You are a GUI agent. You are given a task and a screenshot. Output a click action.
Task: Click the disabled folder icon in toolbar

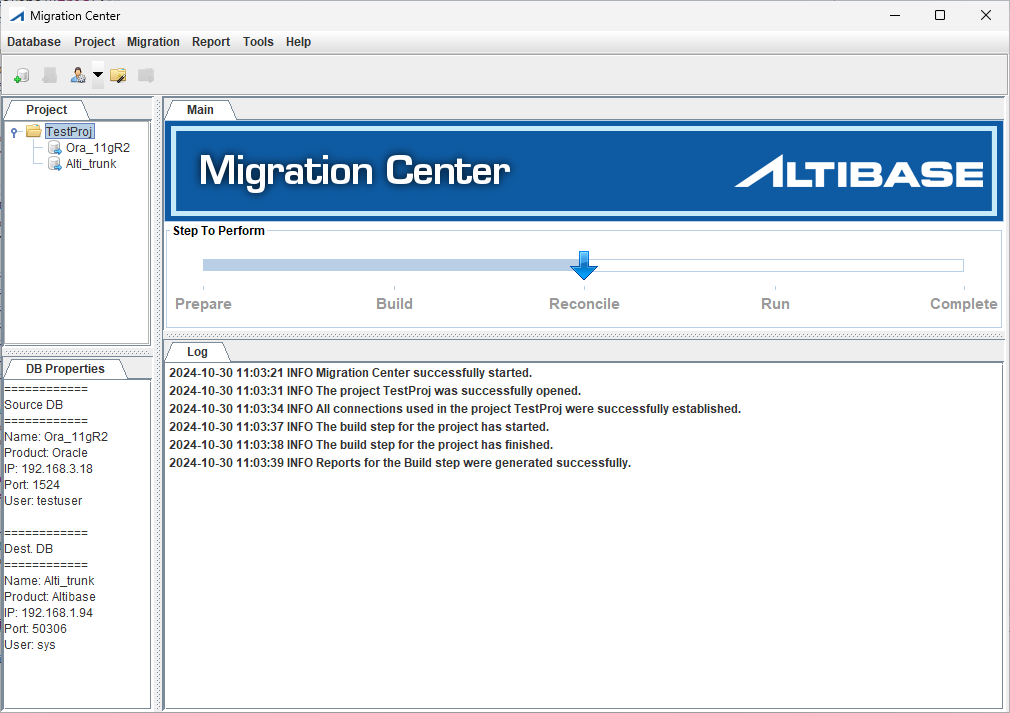146,75
